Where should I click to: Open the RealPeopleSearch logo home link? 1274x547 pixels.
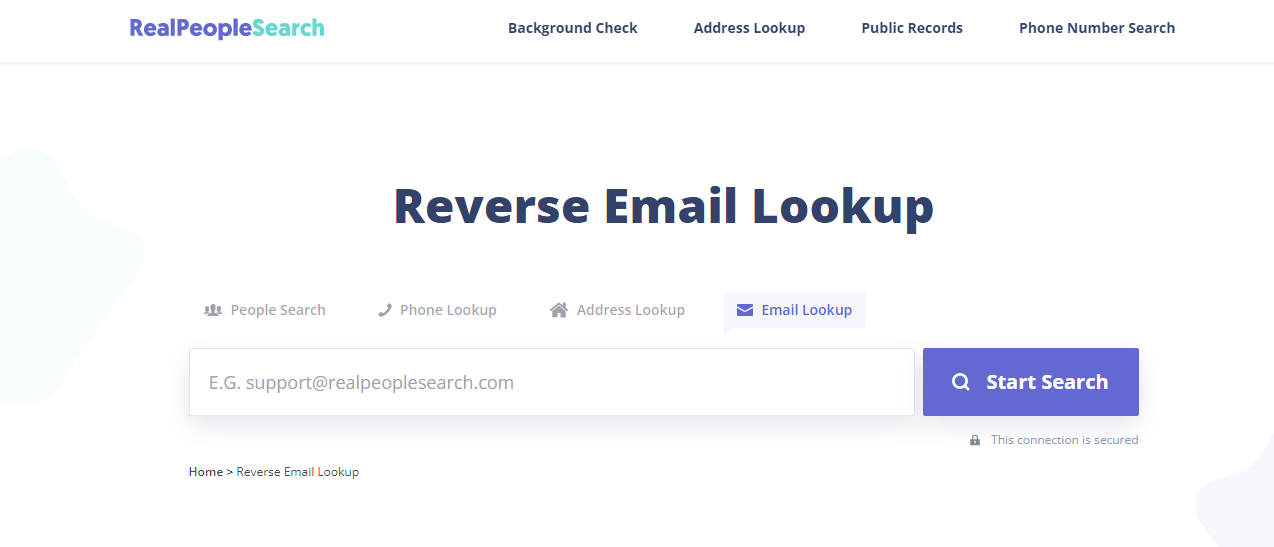tap(227, 28)
